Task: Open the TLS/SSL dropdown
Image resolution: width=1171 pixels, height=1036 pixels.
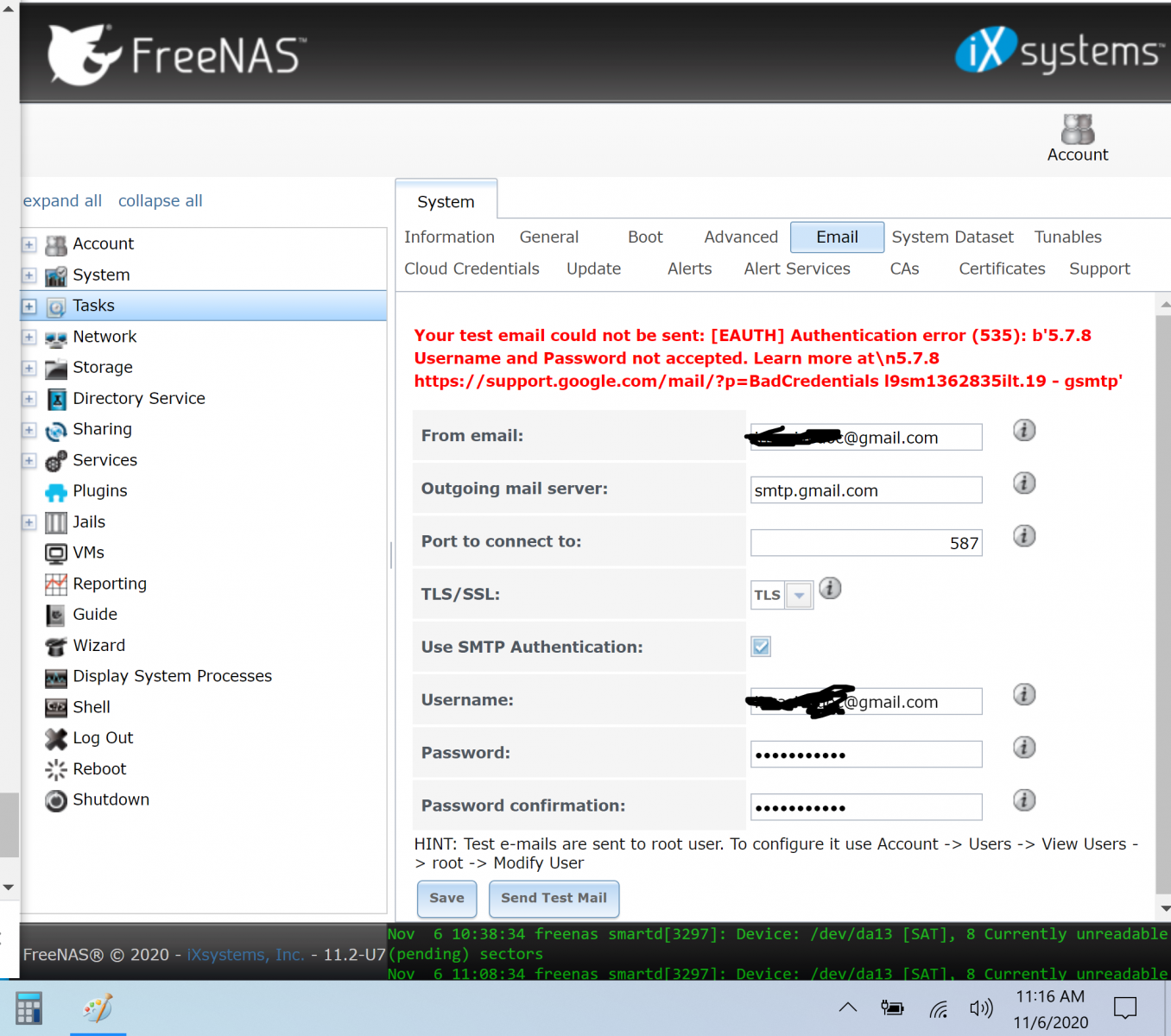Action: (800, 595)
